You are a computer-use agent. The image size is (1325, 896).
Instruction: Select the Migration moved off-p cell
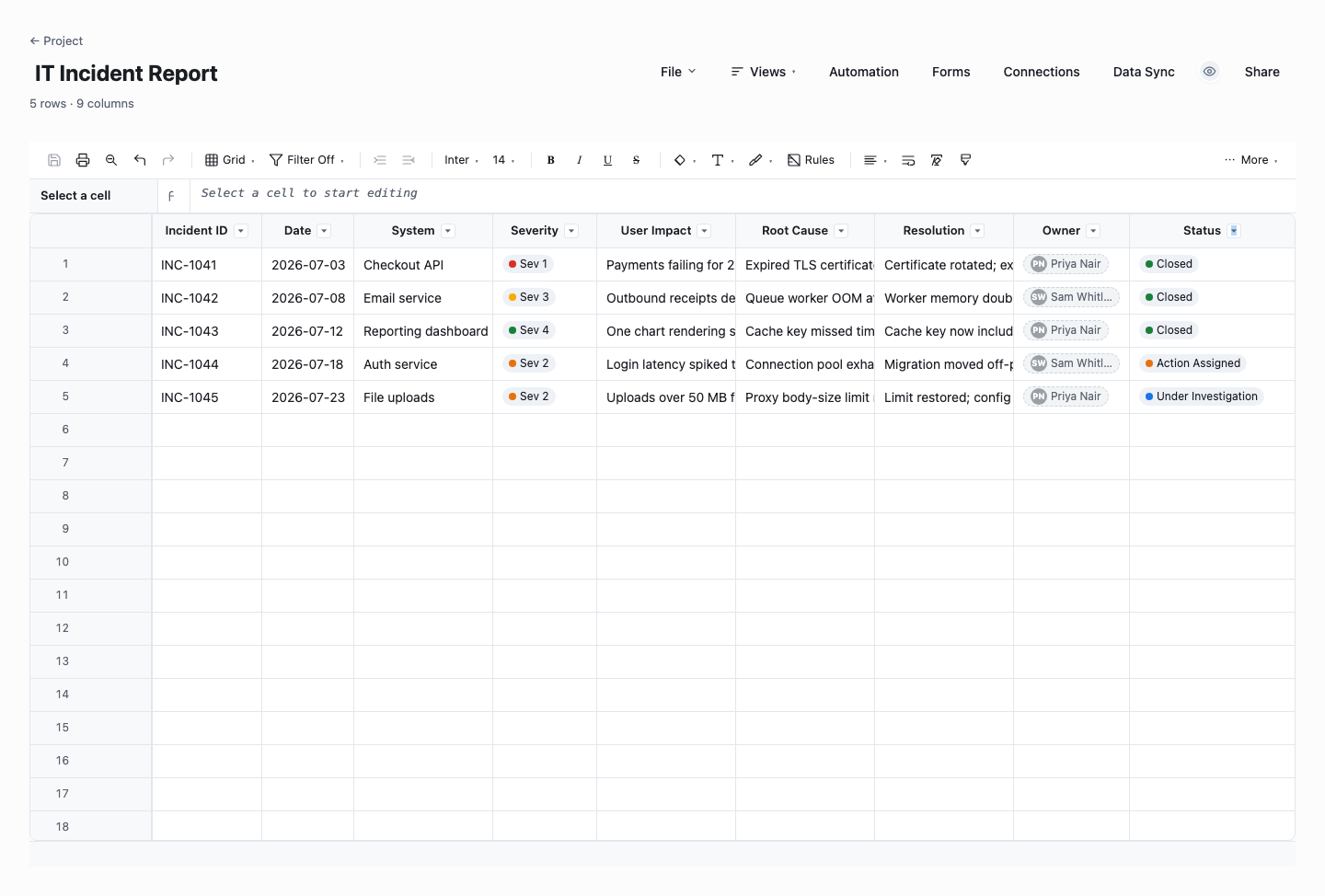(x=944, y=364)
